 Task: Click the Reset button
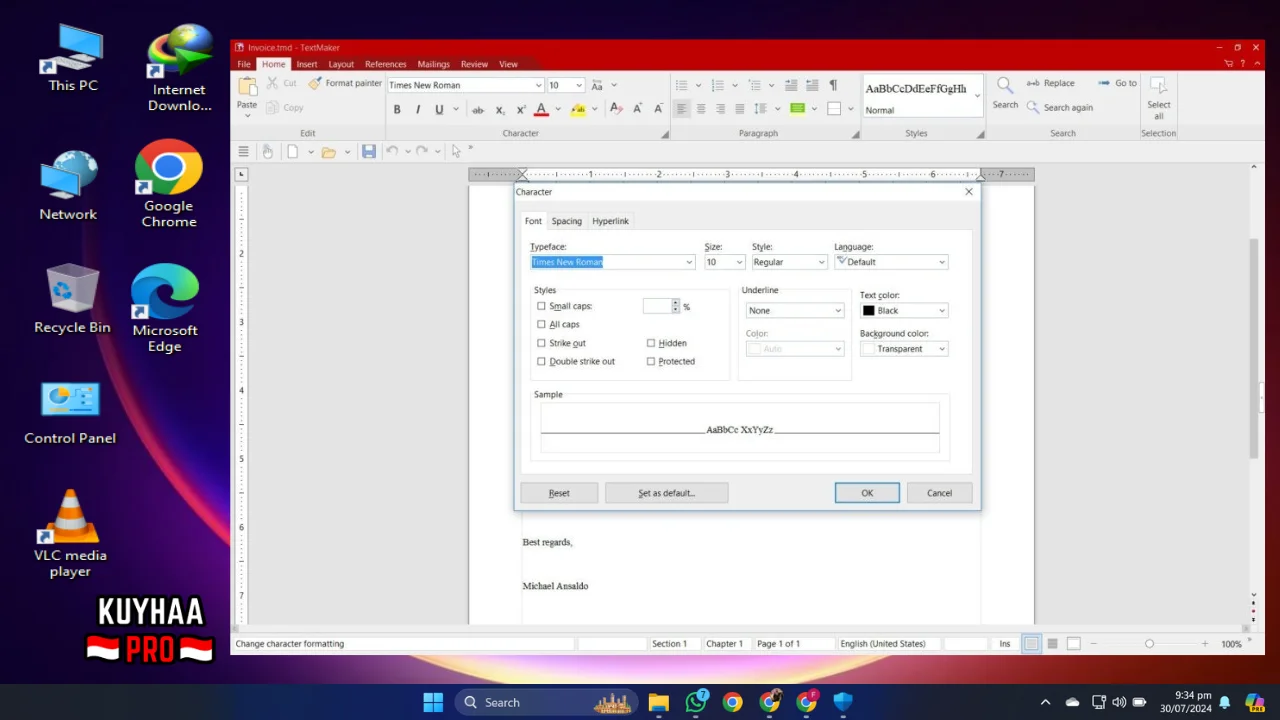[559, 493]
